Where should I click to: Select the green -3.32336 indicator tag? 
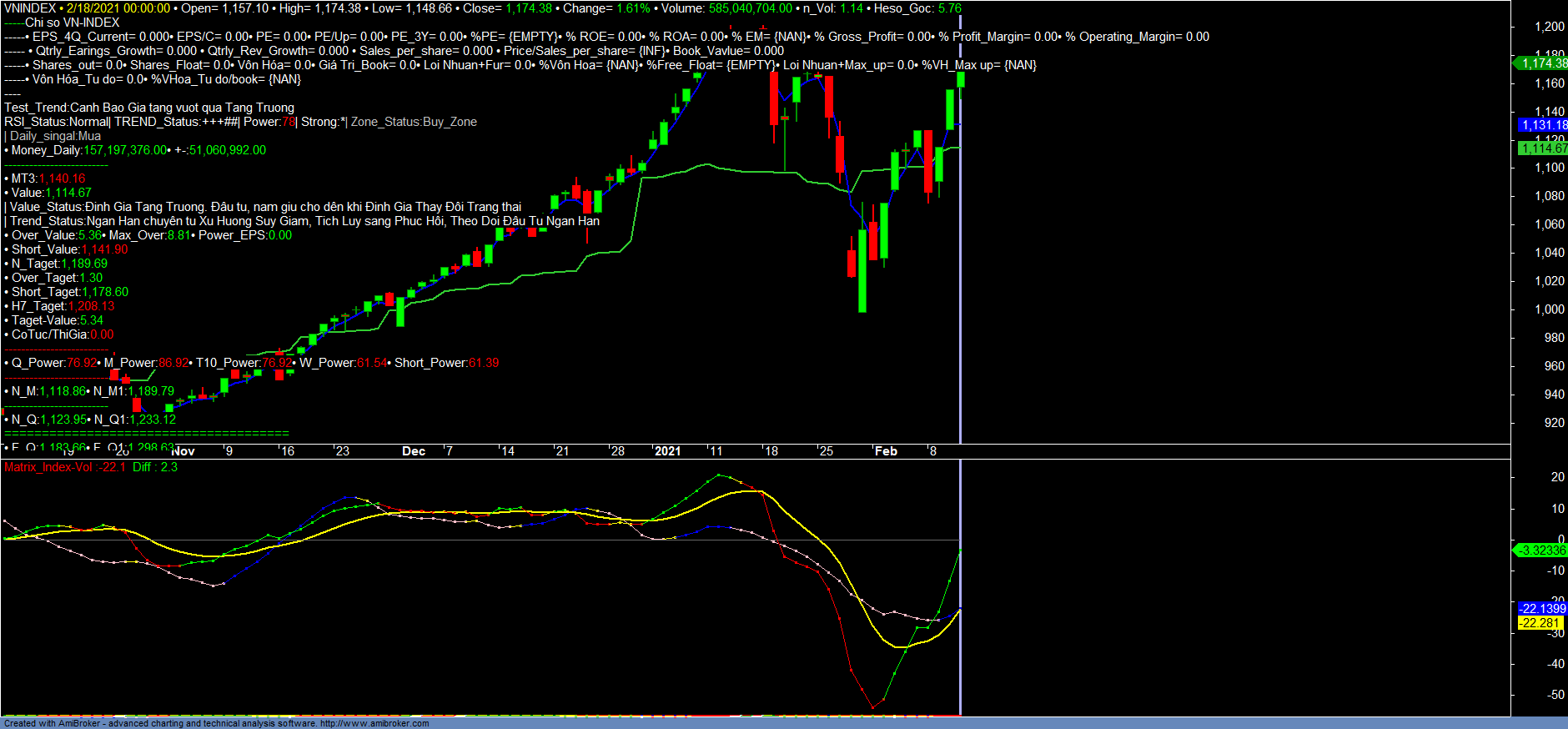(1542, 551)
